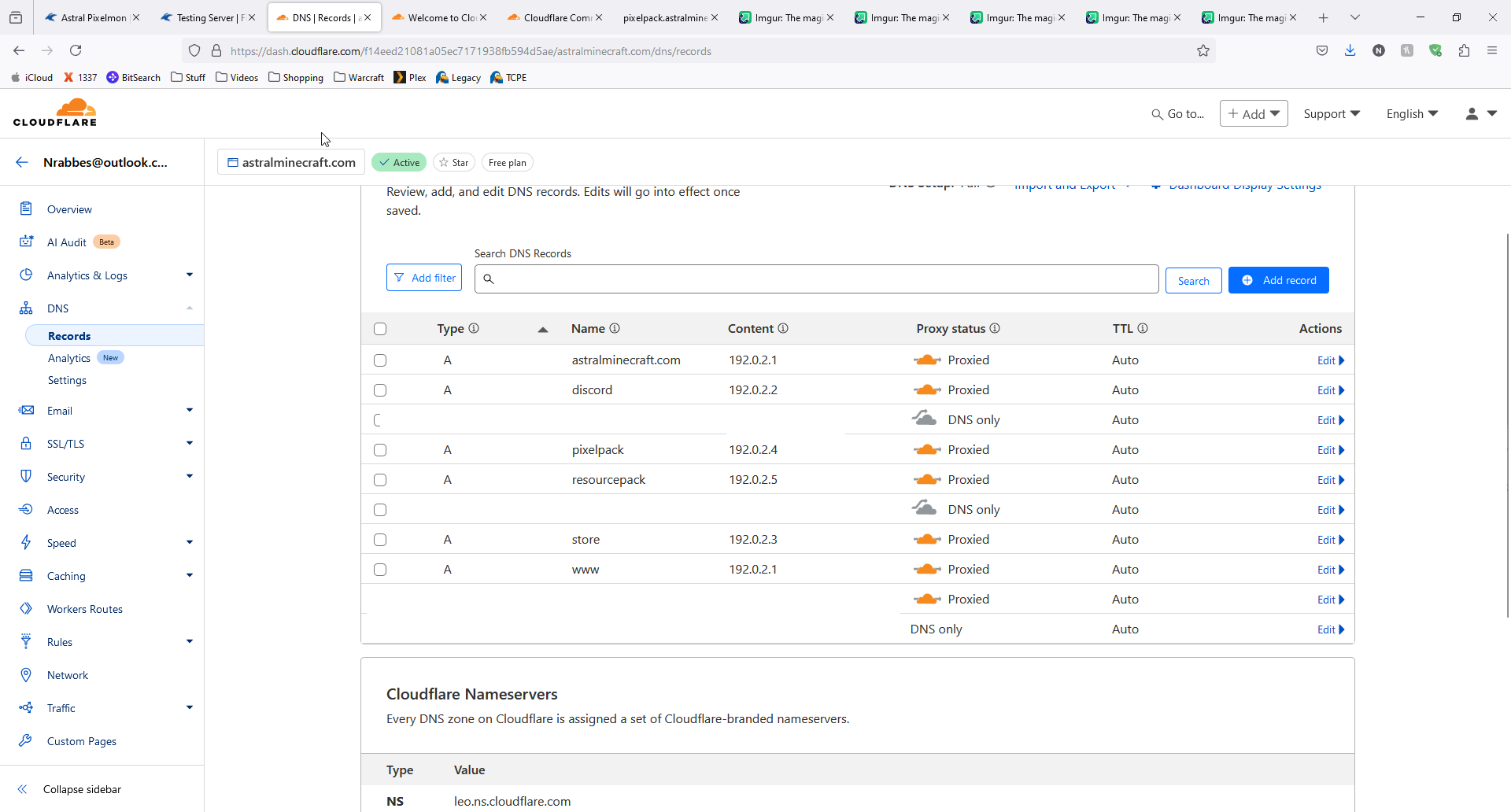Tick the pixelpack record checkbox
The height and width of the screenshot is (812, 1511).
coord(380,450)
